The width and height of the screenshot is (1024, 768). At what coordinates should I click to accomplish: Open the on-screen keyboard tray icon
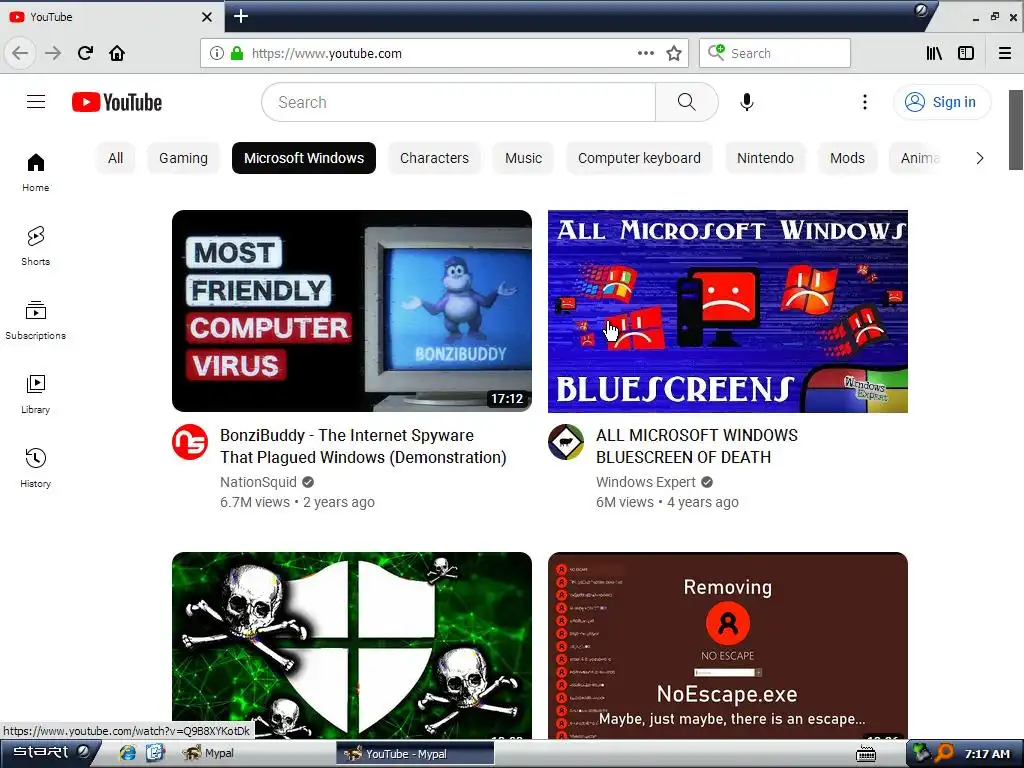tap(866, 754)
